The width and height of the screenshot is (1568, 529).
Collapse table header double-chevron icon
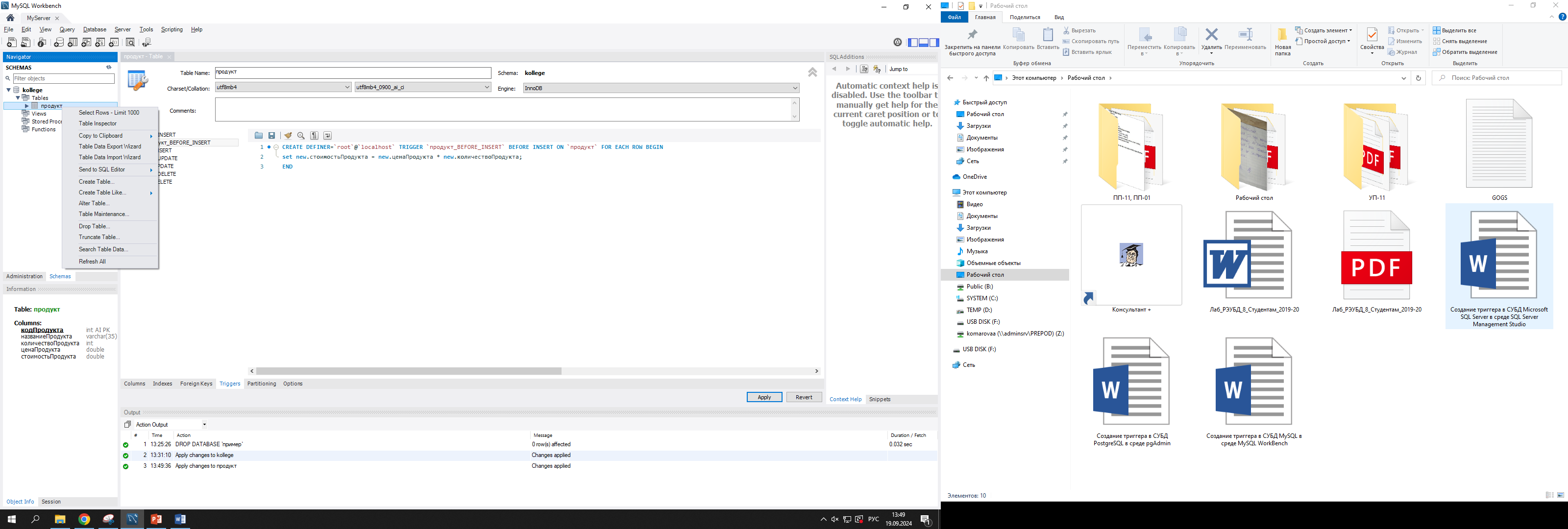coord(812,72)
